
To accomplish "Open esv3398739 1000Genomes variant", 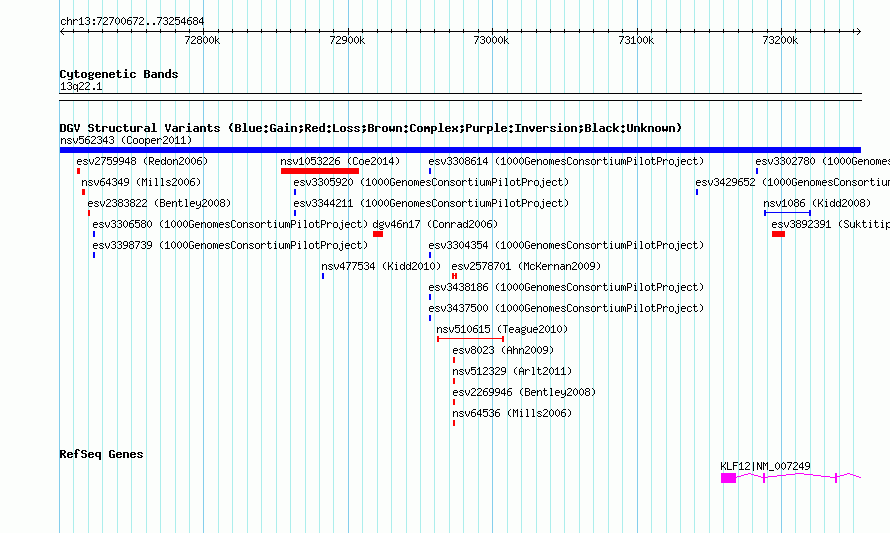I will pyautogui.click(x=230, y=245).
